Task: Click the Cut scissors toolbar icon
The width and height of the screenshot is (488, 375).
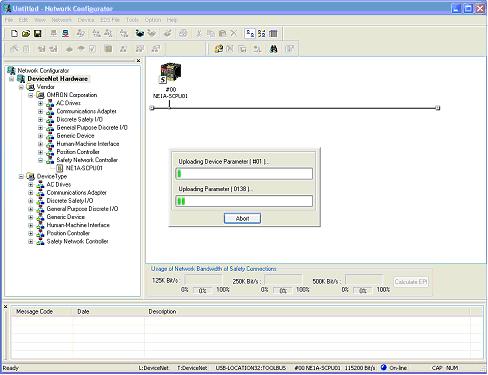Action: point(199,33)
